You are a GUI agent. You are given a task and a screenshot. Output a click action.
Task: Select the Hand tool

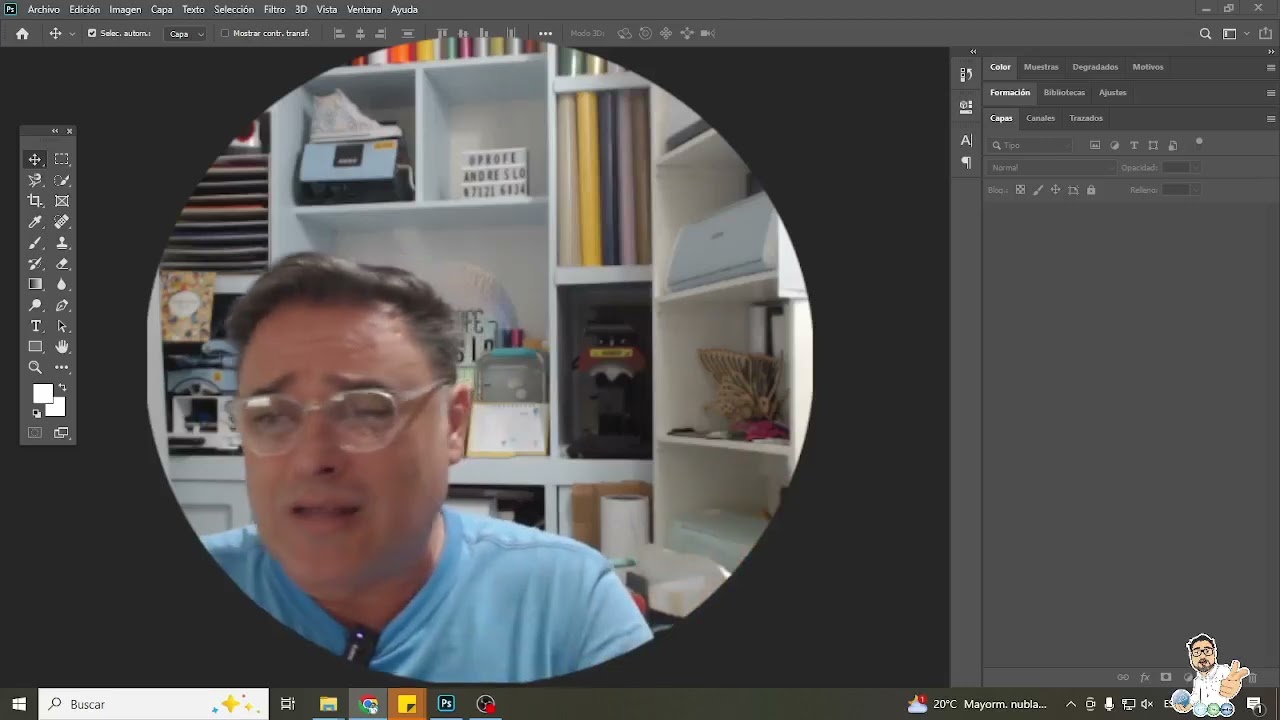62,347
